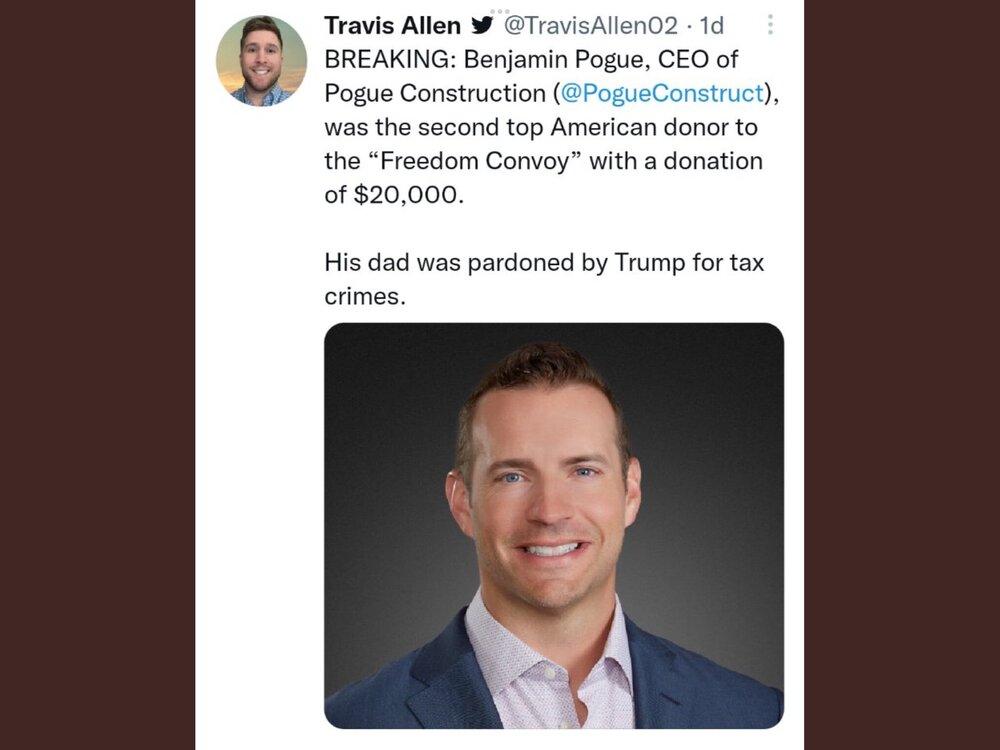Click the "Pogue Construction" company name text
Image resolution: width=1000 pixels, height=750 pixels.
(x=433, y=93)
